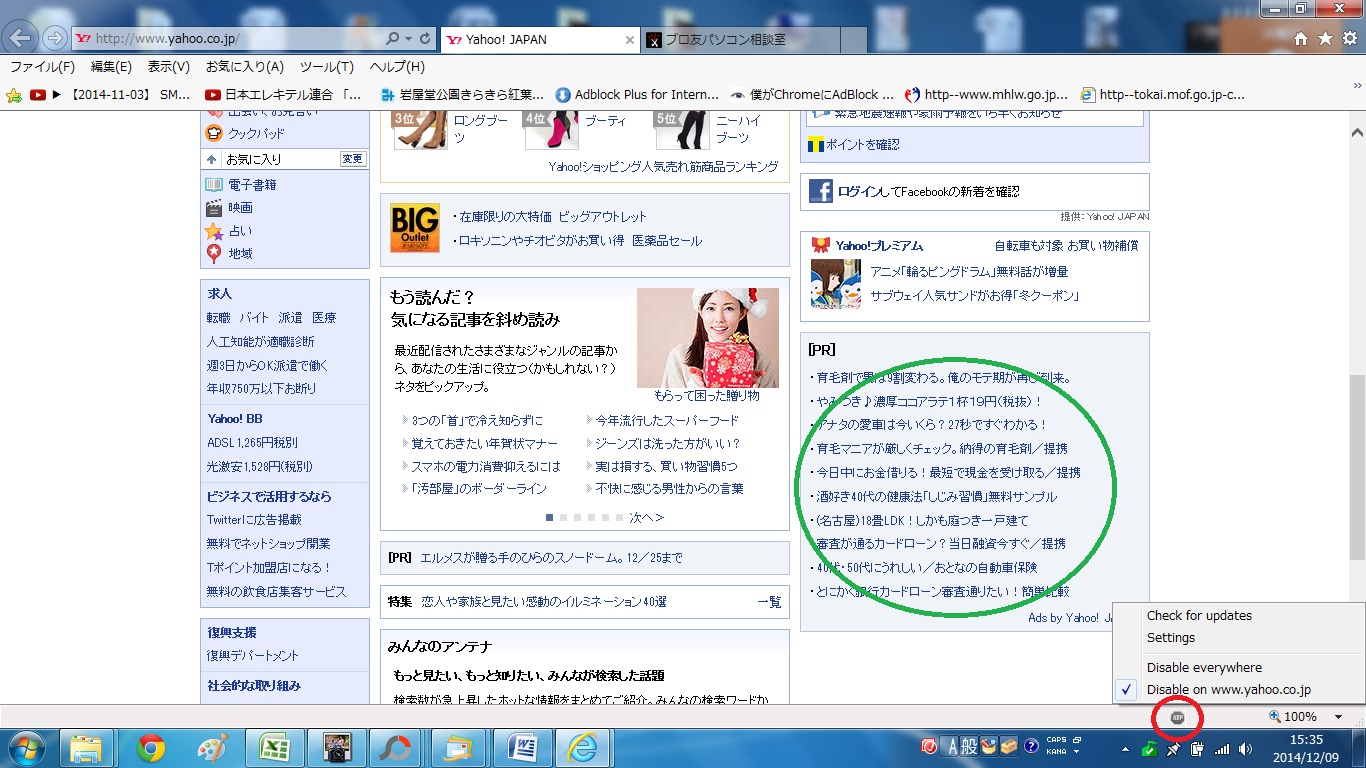Refresh the page with the reload icon
The width and height of the screenshot is (1366, 768).
[x=426, y=39]
